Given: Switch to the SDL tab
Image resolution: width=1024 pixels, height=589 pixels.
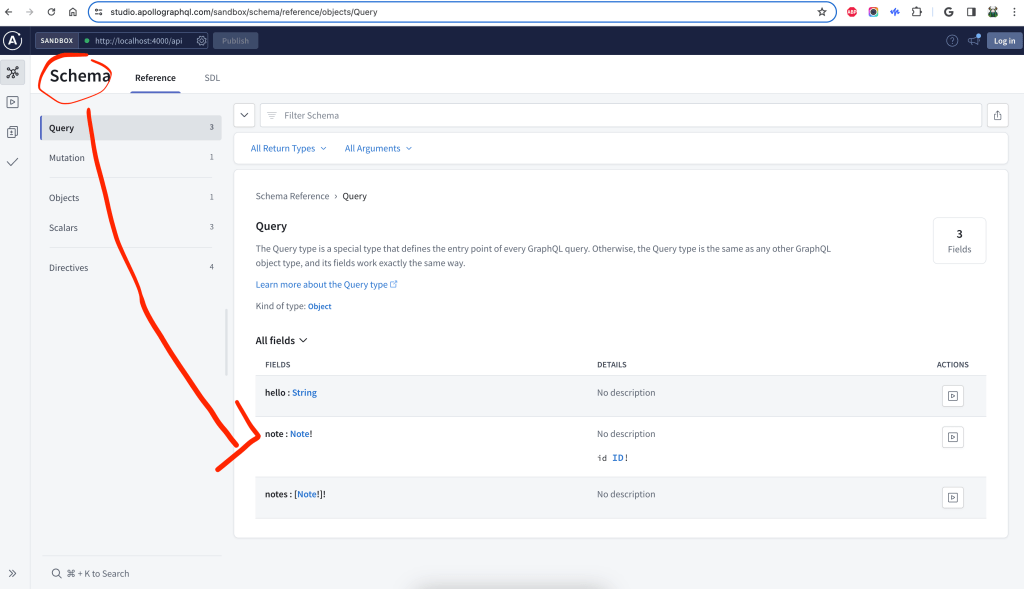Looking at the screenshot, I should (x=212, y=78).
